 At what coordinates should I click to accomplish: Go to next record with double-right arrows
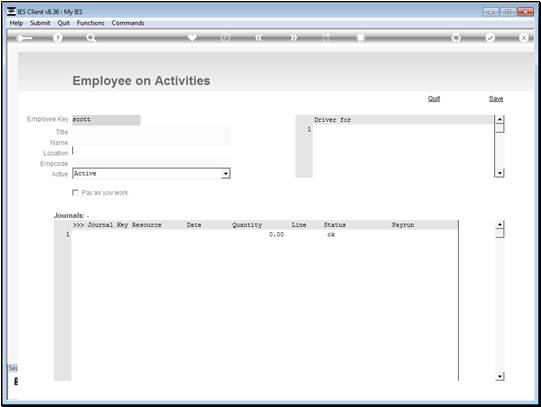coord(293,38)
